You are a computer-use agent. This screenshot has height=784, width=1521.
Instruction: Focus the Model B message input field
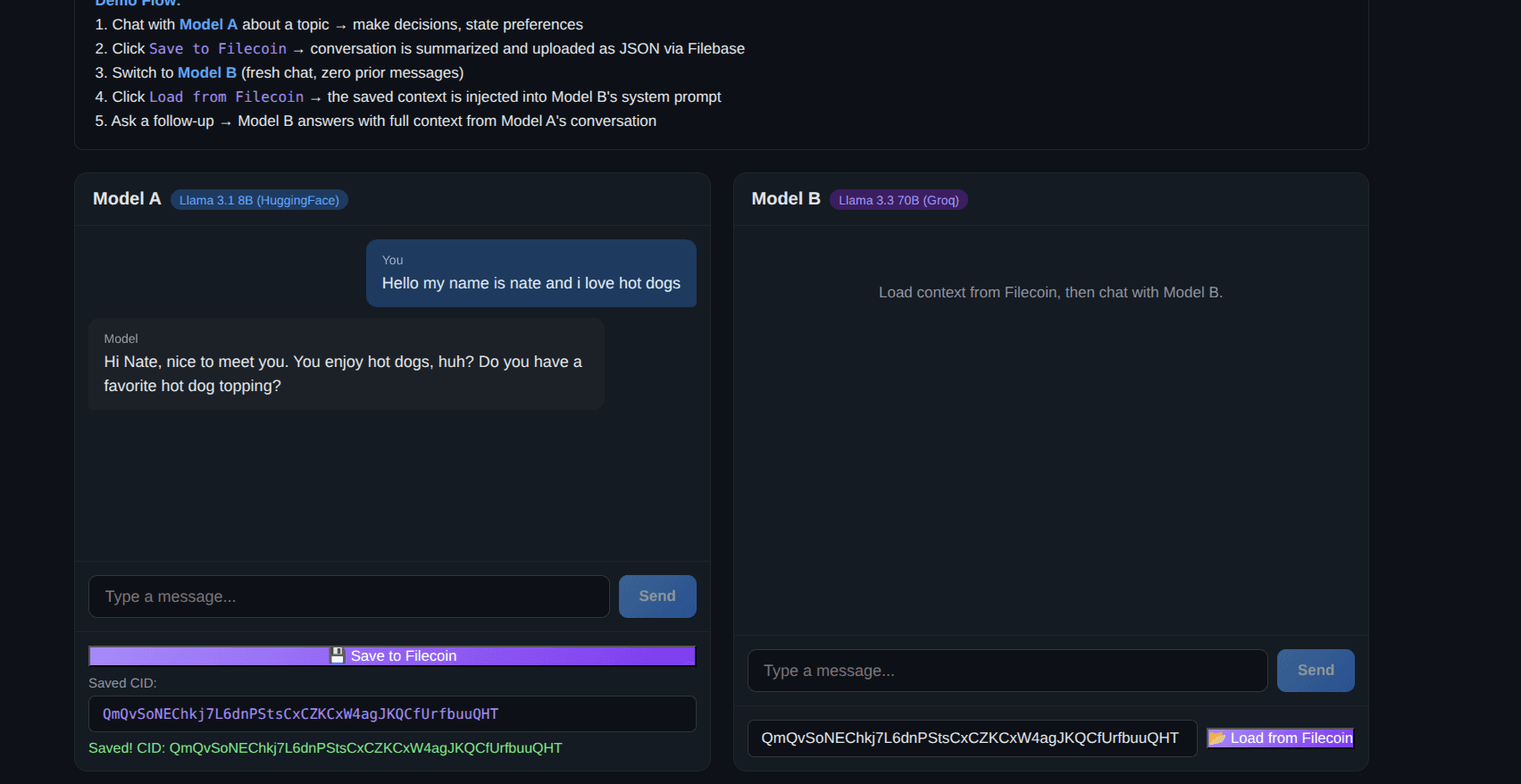[x=1007, y=671]
